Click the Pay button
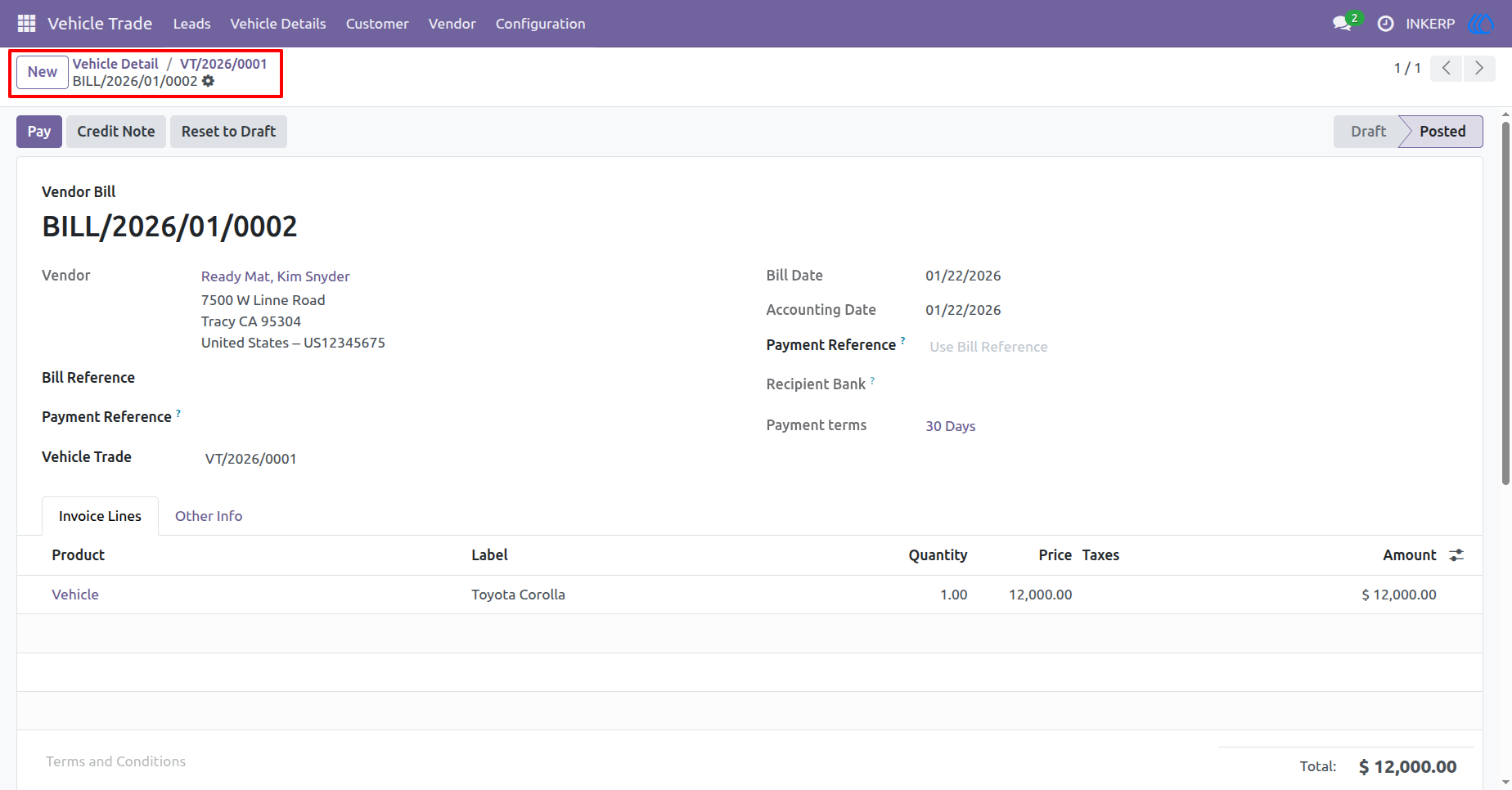This screenshot has height=790, width=1512. coord(39,132)
